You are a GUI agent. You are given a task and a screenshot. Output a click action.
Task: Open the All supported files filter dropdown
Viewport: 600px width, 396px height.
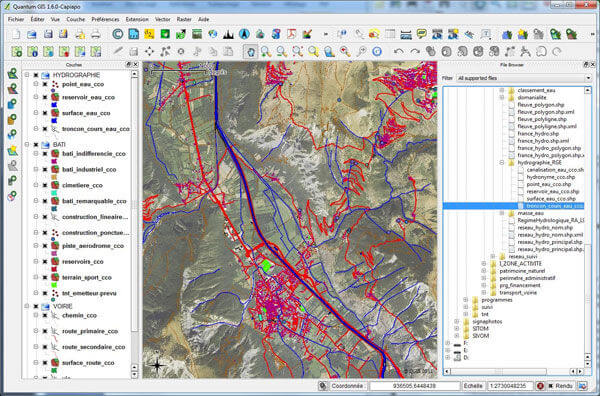(x=524, y=78)
